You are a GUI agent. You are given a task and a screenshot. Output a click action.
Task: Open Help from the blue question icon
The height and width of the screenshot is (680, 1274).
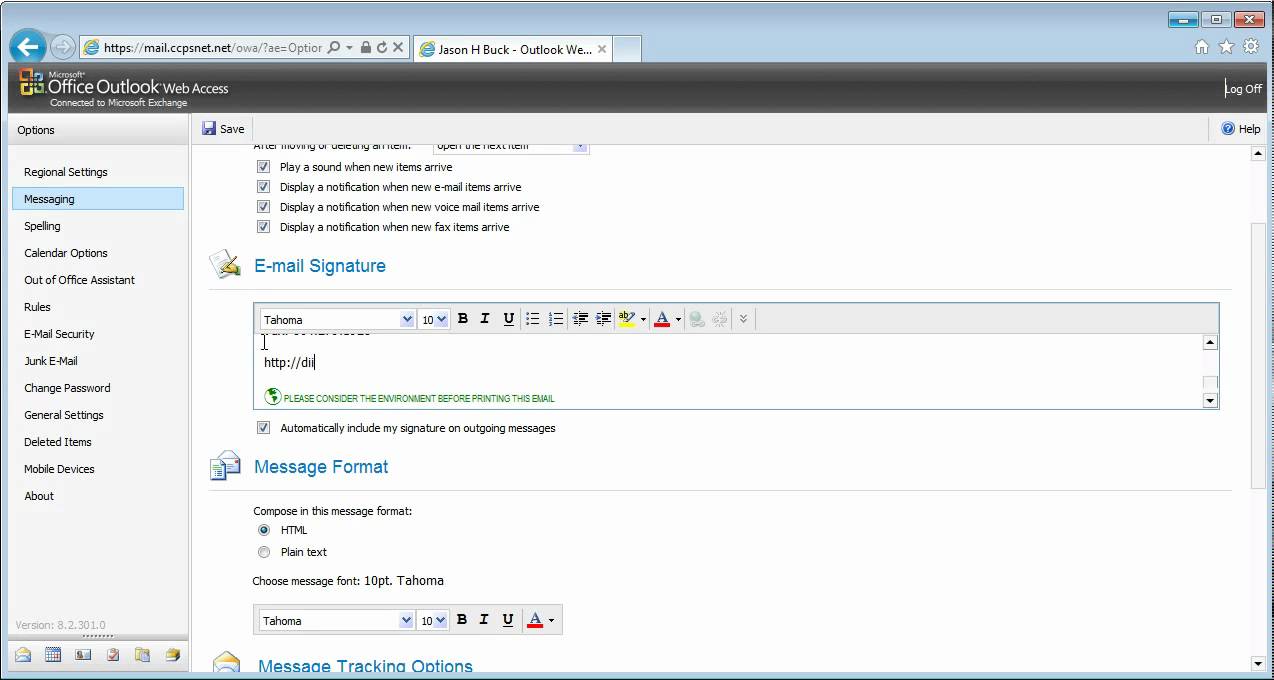click(1228, 129)
